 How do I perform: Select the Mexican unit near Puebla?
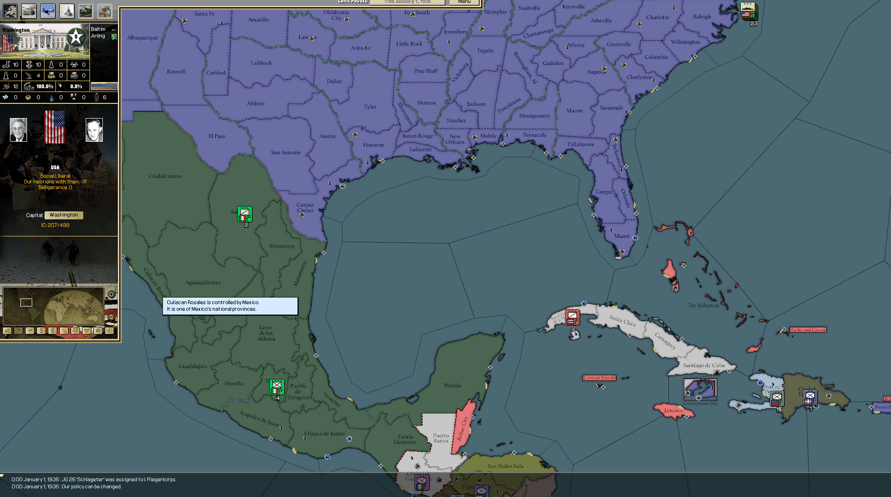click(277, 387)
